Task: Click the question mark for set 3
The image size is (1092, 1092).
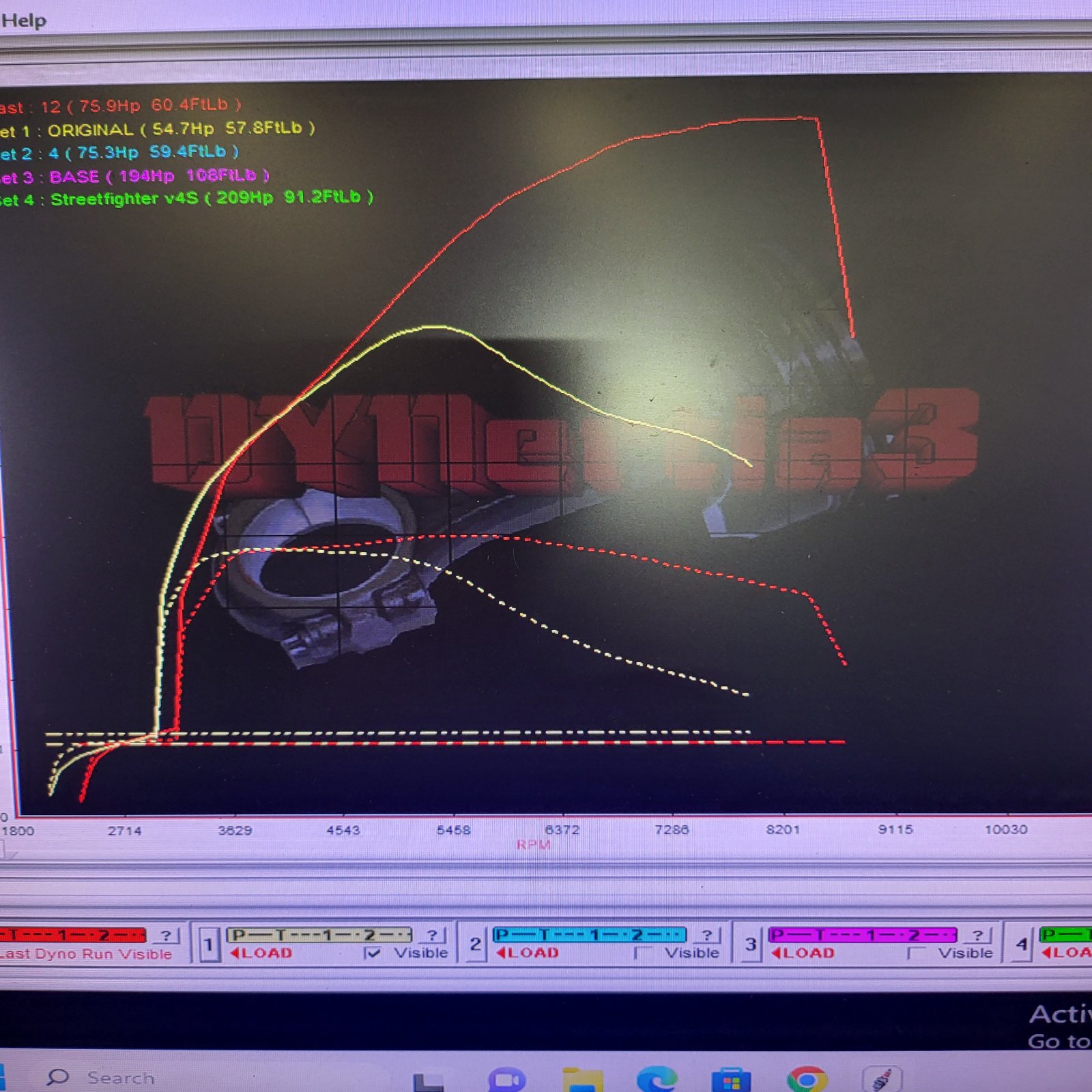Action: [977, 934]
